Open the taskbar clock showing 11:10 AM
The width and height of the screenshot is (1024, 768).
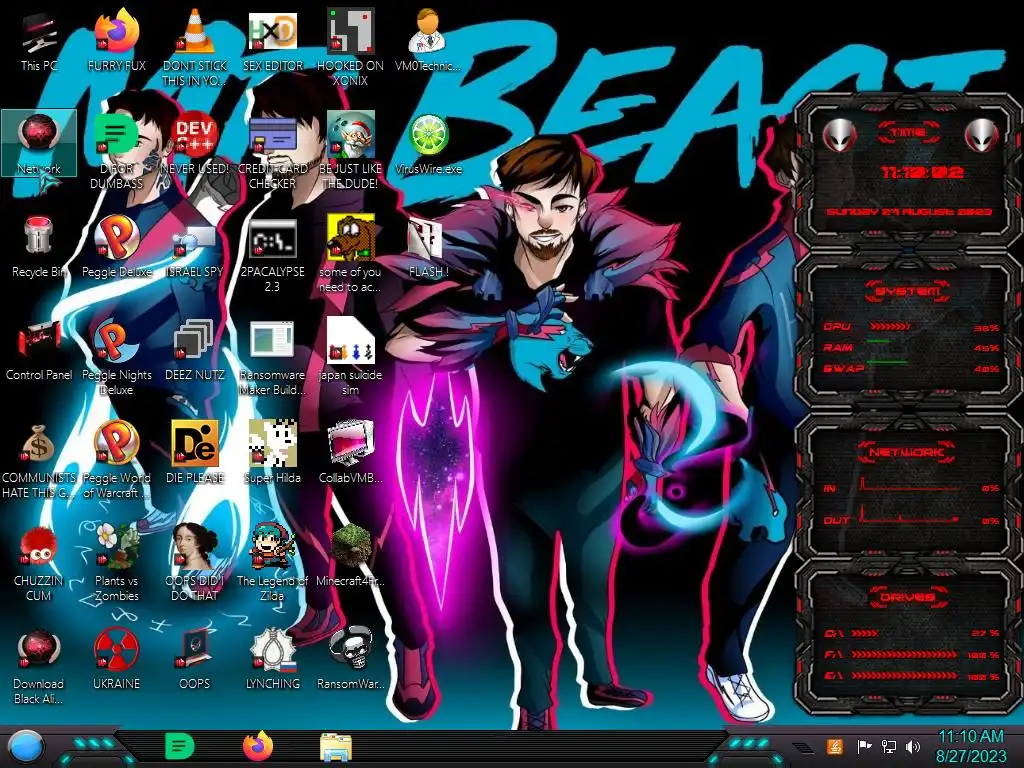(971, 746)
